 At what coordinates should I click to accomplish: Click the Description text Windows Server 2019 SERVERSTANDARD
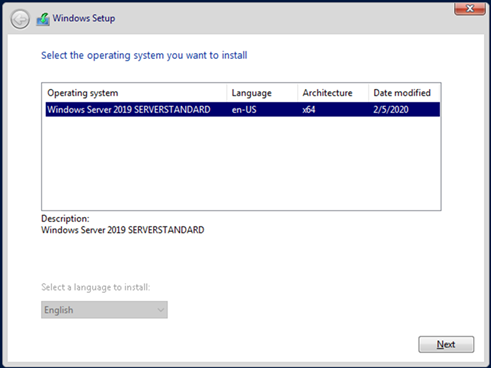123,230
